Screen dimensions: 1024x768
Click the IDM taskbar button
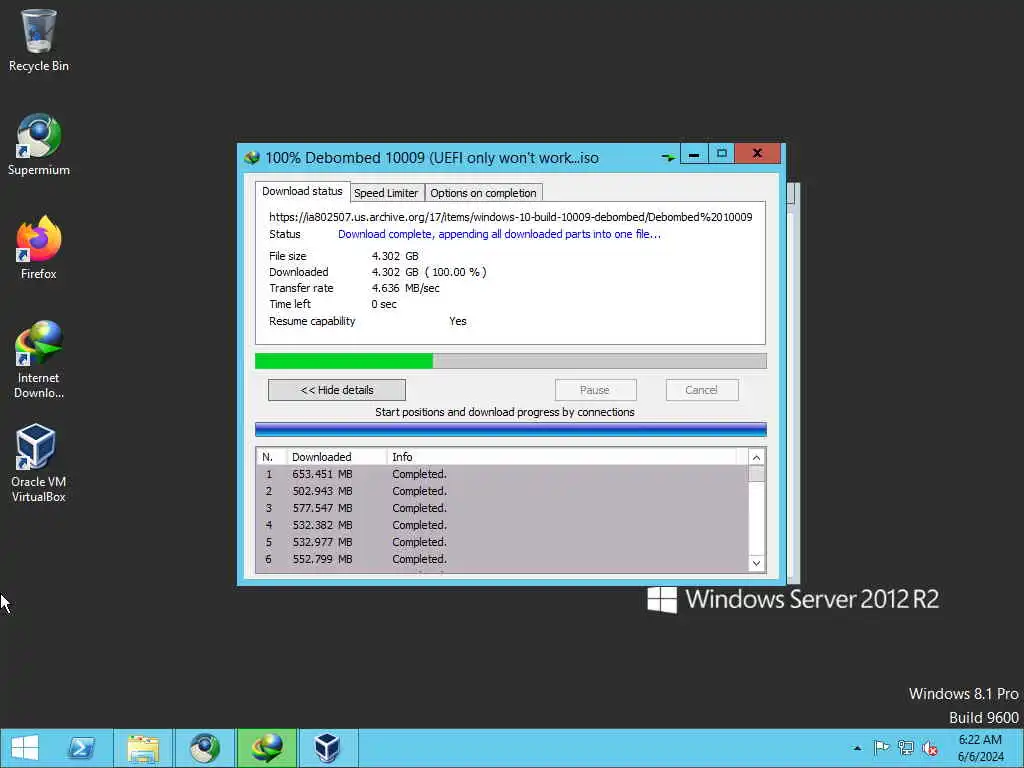coord(267,748)
